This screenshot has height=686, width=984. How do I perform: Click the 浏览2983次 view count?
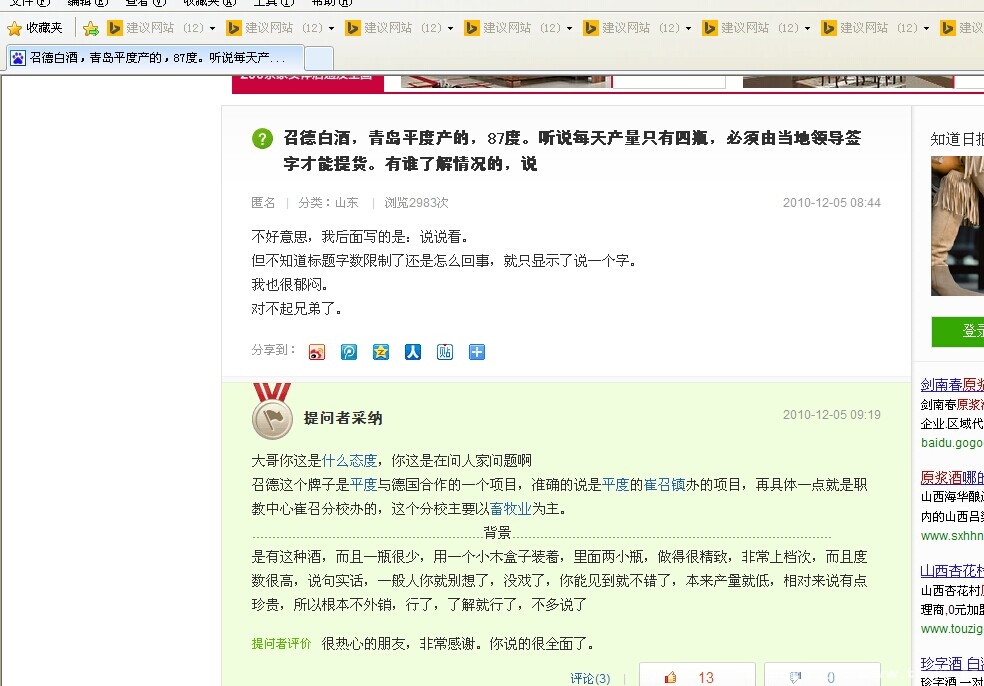tap(416, 203)
